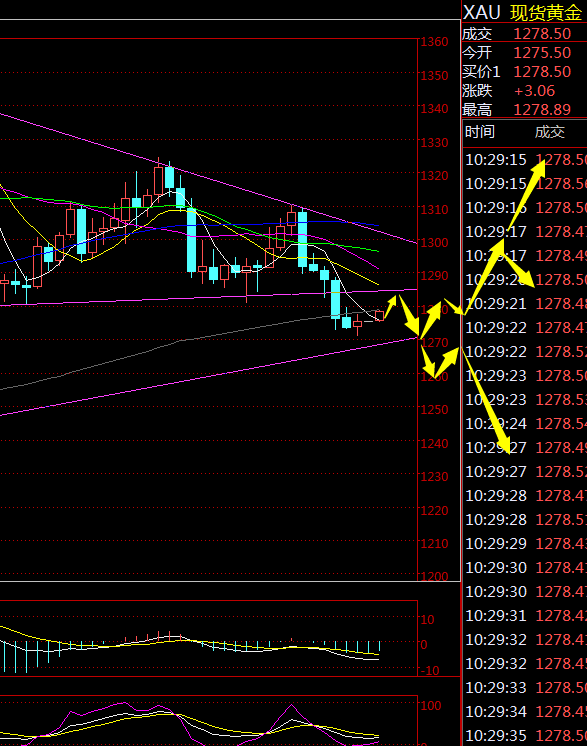Click the -10 label on MACD axis

(x=430, y=671)
